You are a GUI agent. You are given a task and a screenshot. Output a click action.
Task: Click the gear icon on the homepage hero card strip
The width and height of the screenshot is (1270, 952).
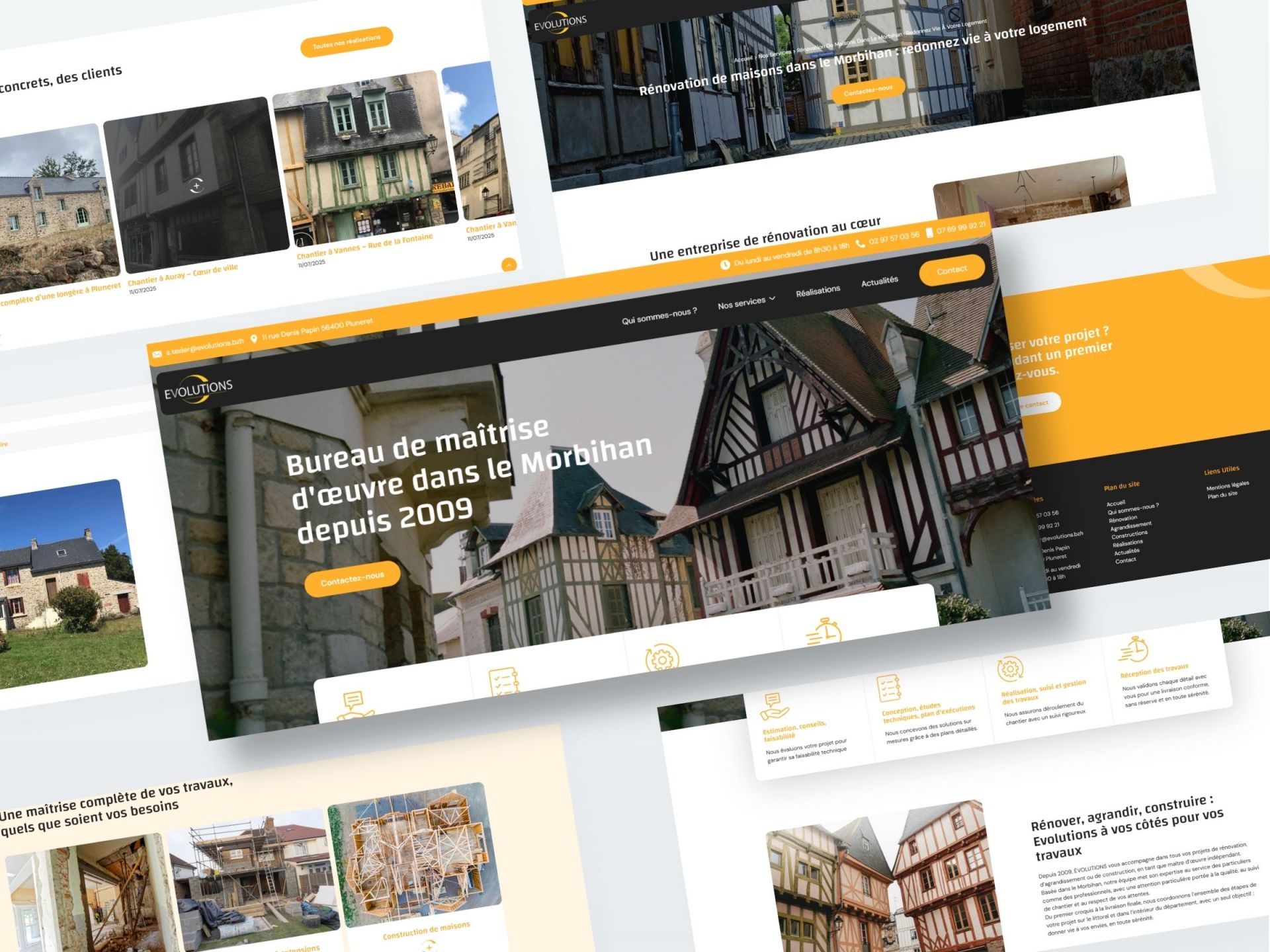tap(662, 658)
